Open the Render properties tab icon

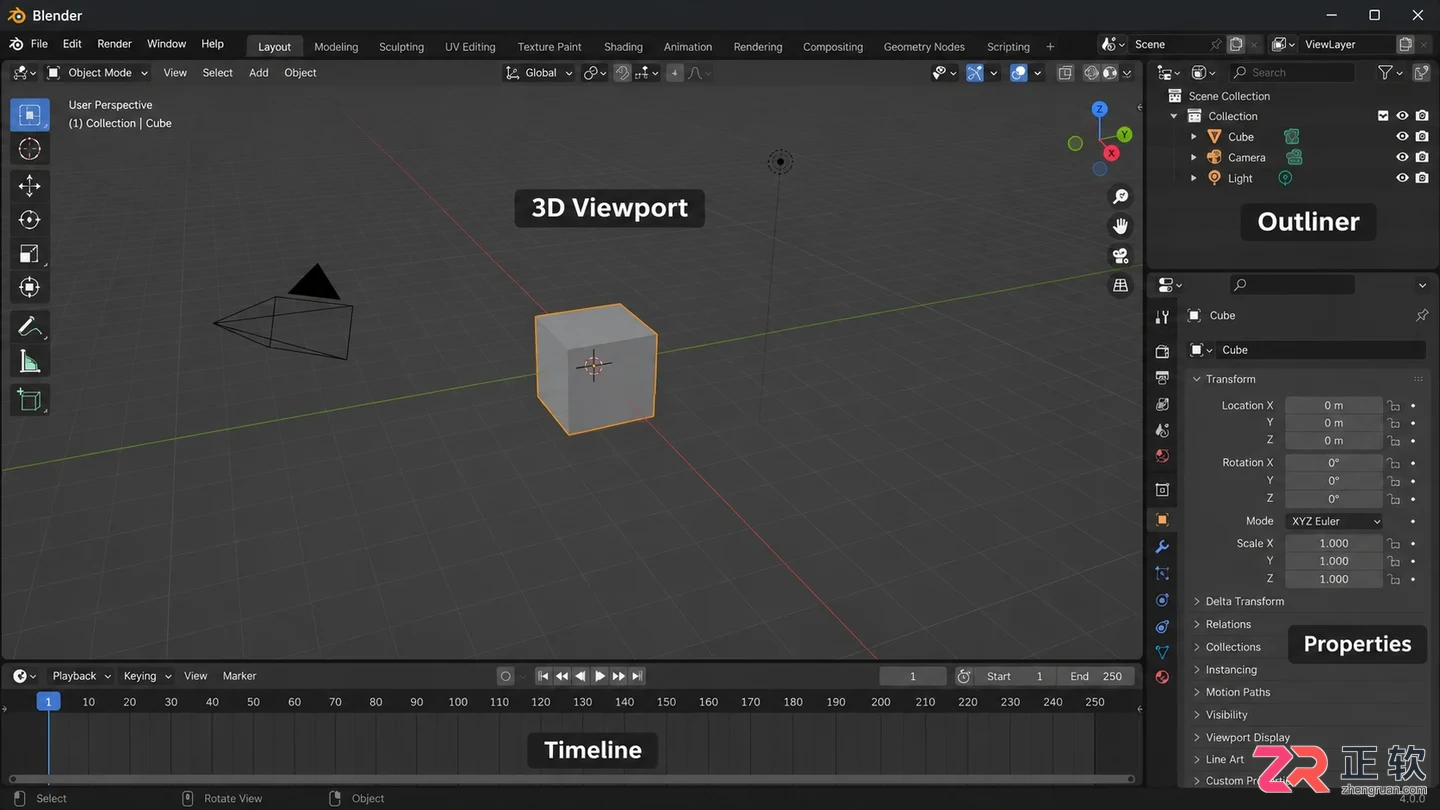click(x=1162, y=352)
